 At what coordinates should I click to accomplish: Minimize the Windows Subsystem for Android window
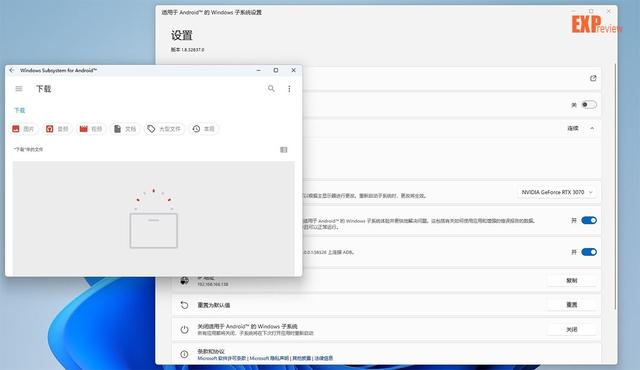258,70
